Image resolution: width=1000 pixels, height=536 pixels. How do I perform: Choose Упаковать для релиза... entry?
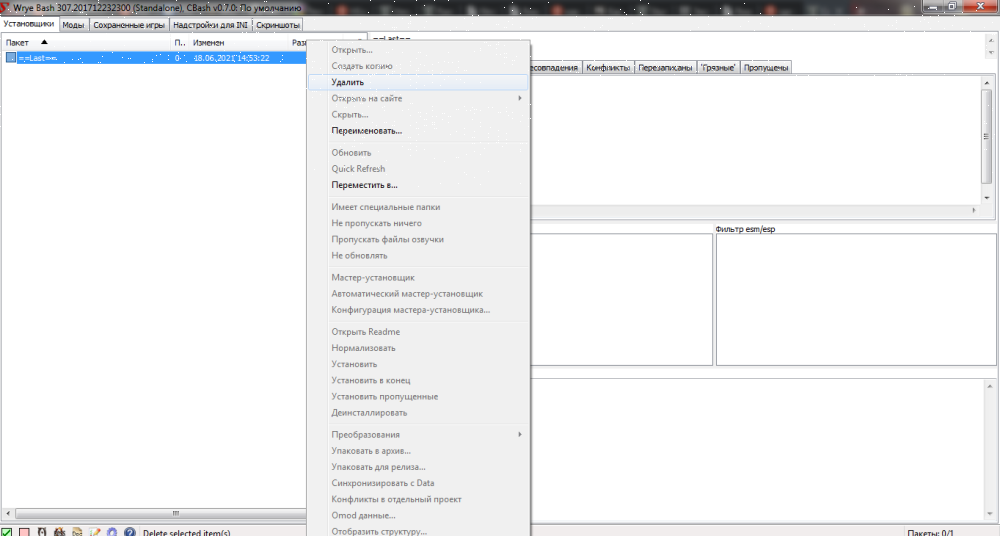coord(418,467)
